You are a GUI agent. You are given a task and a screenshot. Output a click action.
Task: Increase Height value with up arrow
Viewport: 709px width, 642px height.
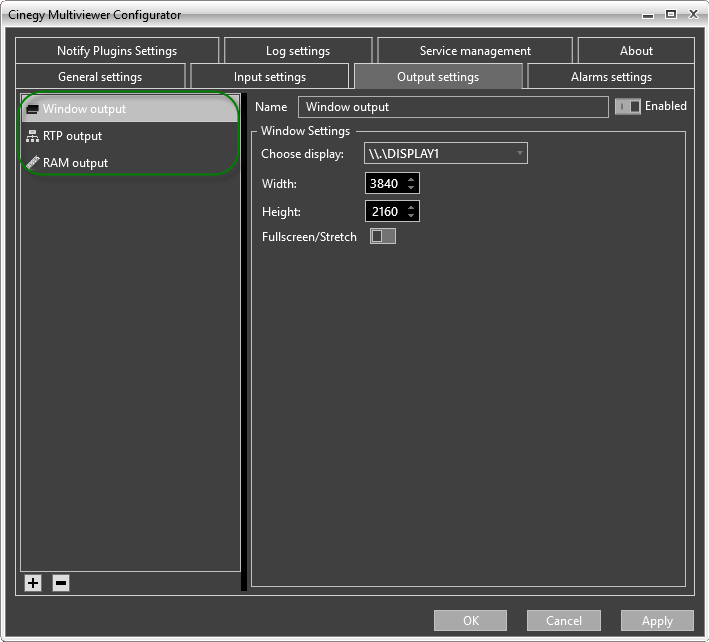411,208
